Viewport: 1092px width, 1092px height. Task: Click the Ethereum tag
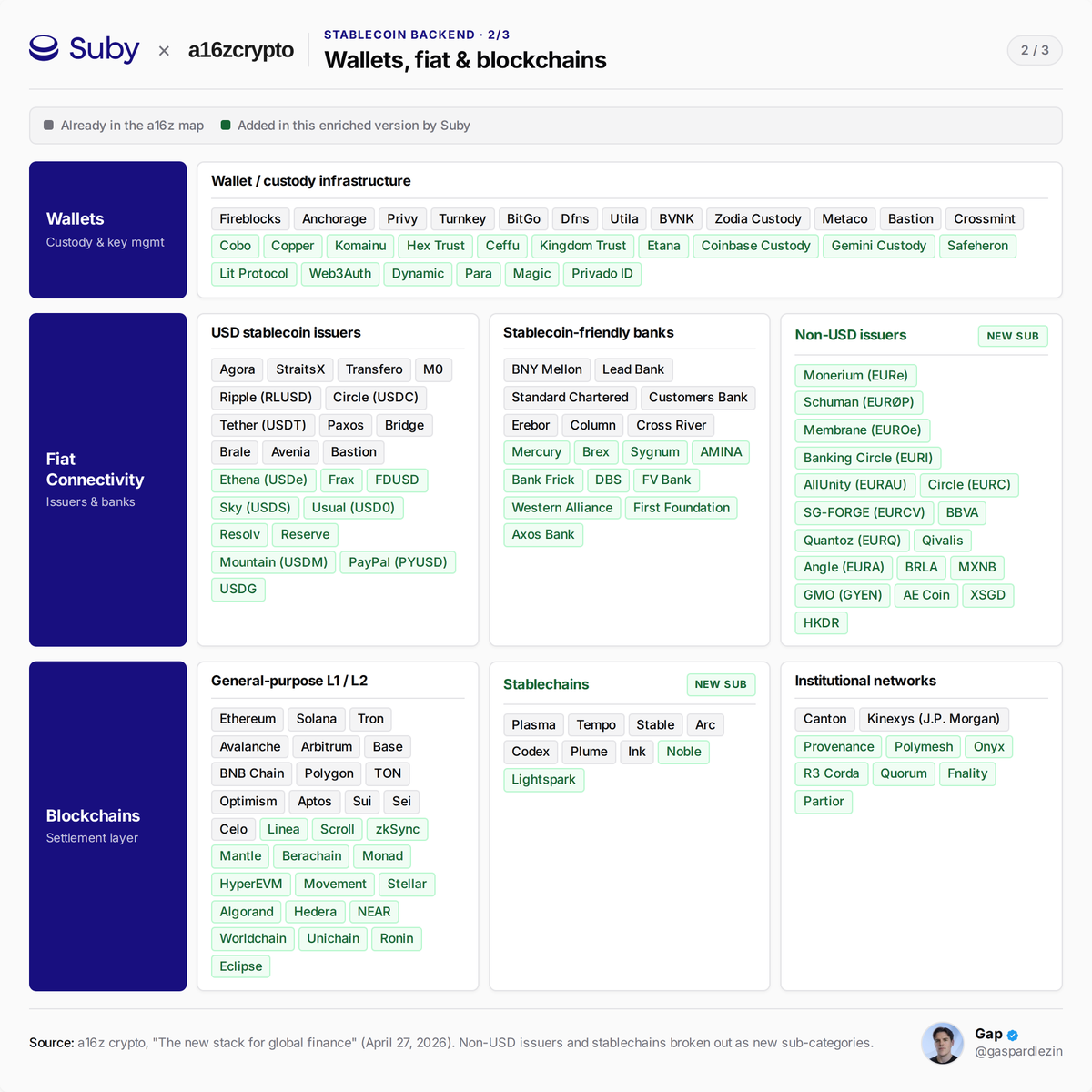click(248, 719)
